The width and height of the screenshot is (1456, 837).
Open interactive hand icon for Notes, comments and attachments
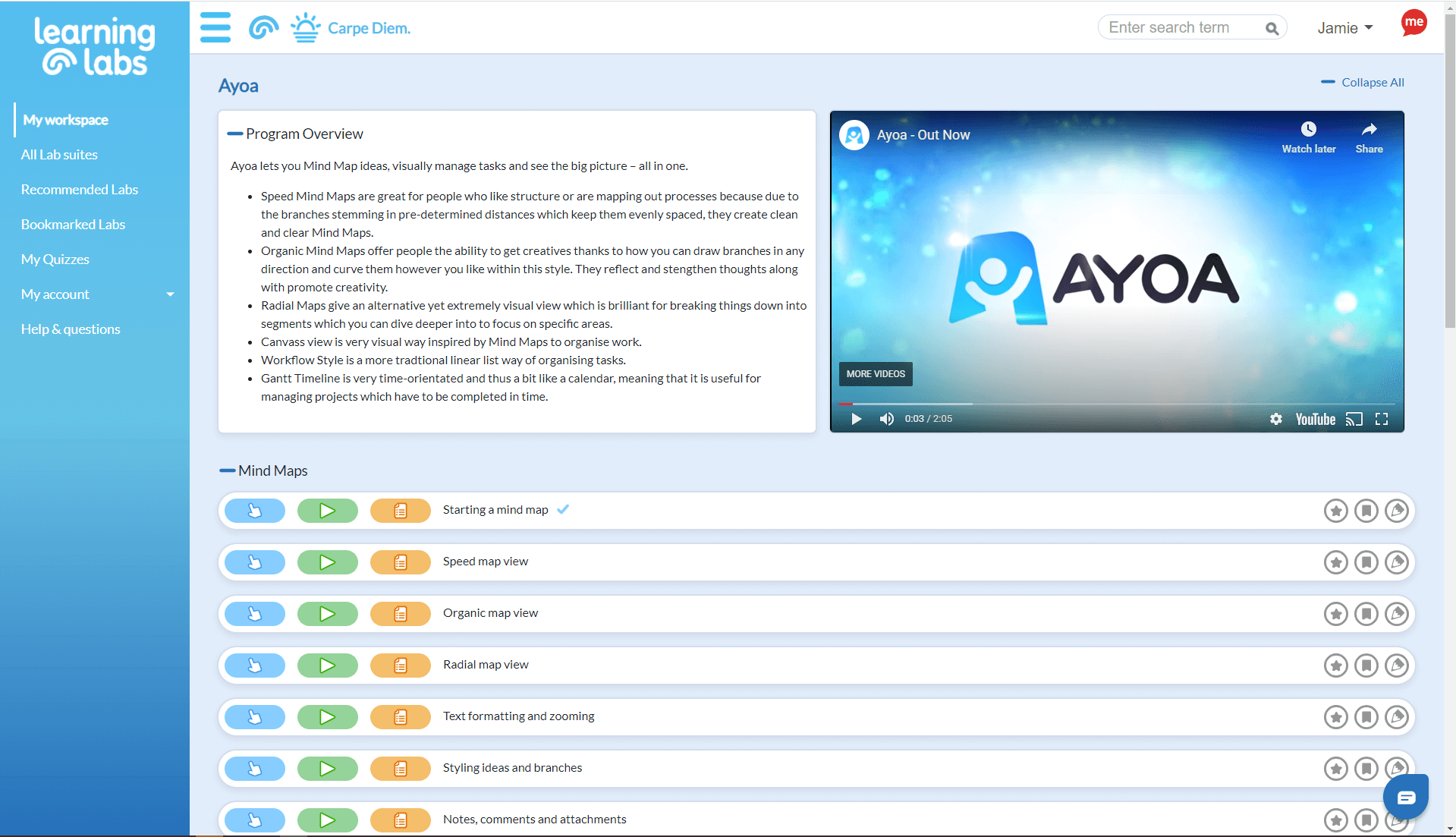point(255,820)
